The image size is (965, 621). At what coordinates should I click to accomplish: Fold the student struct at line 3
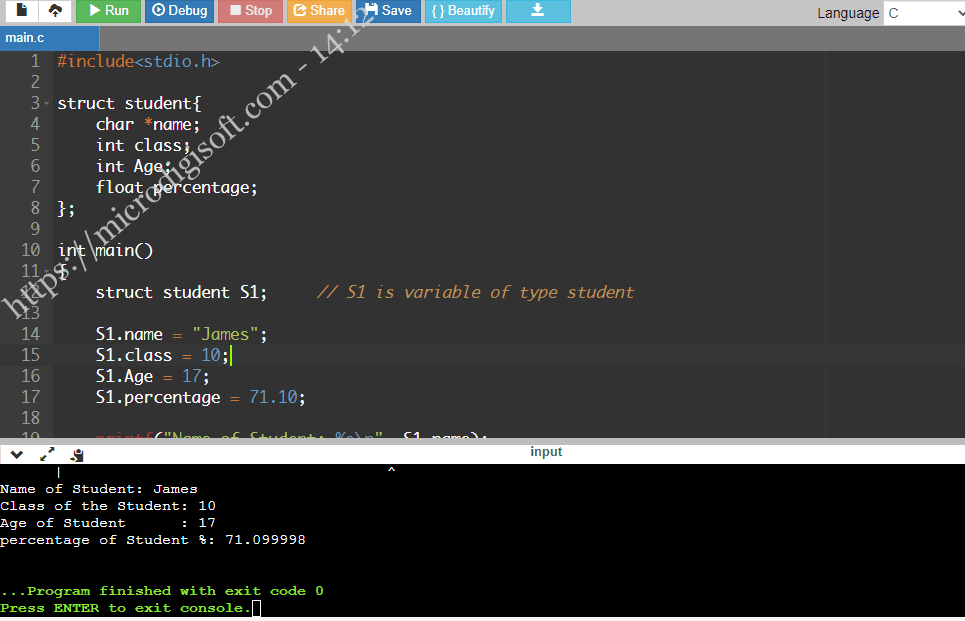tap(46, 103)
